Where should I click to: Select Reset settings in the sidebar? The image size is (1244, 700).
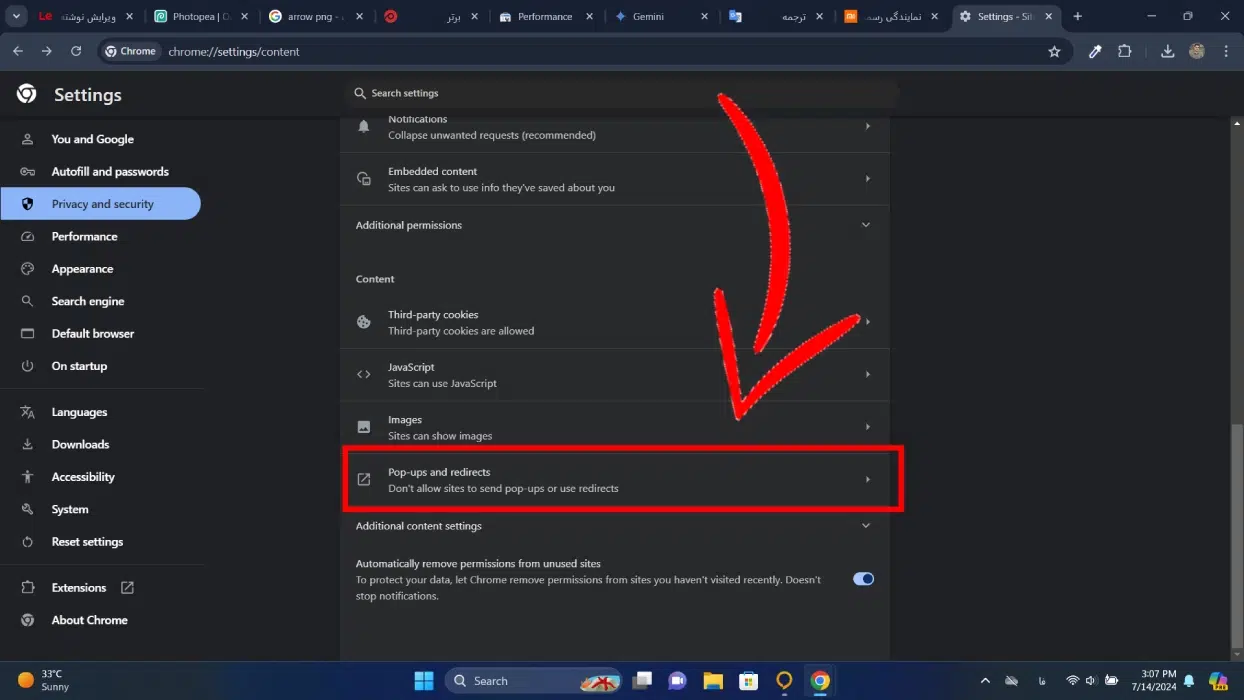click(87, 541)
